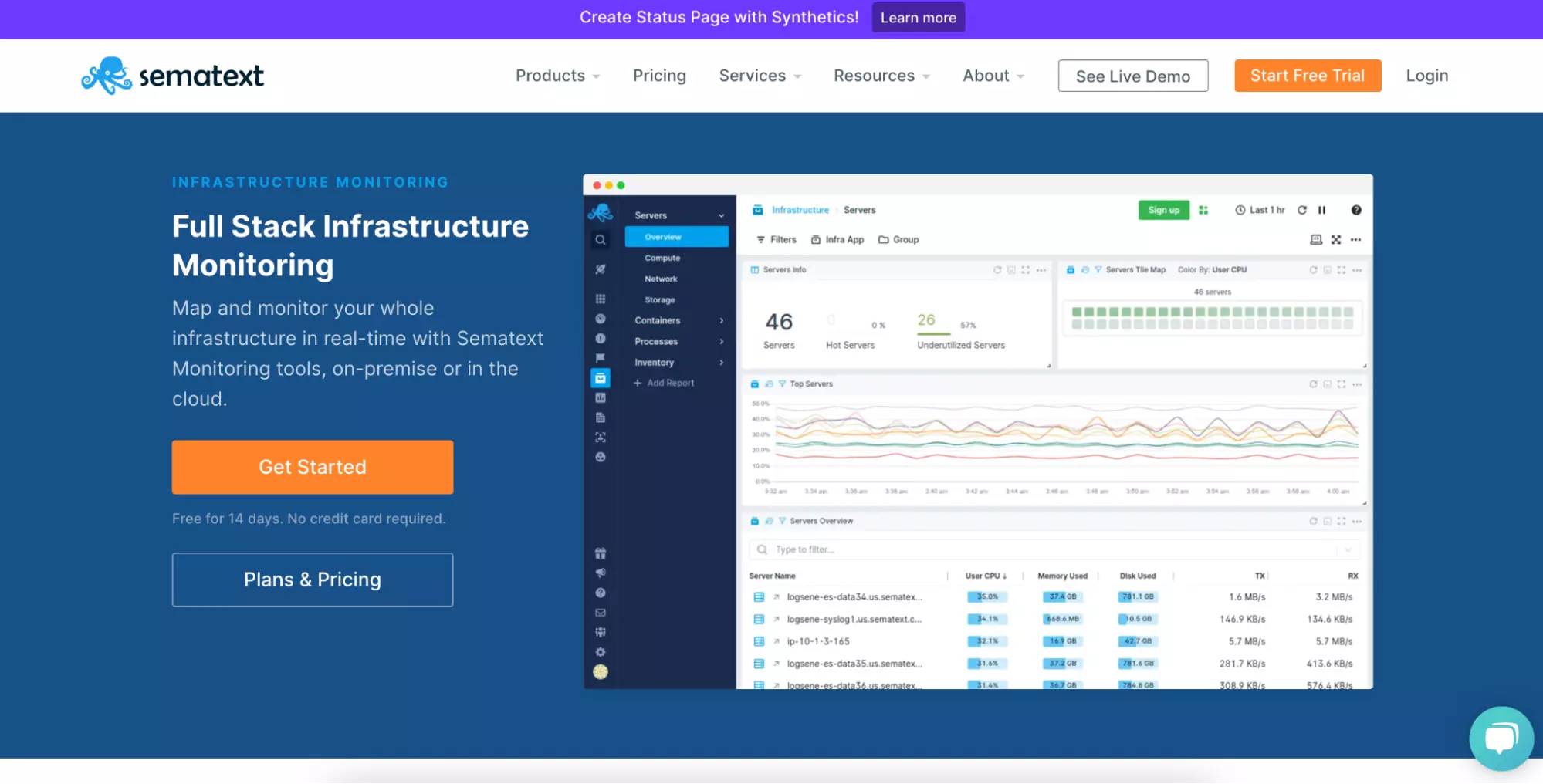This screenshot has width=1543, height=784.
Task: Go to the Pricing page
Action: 659,76
